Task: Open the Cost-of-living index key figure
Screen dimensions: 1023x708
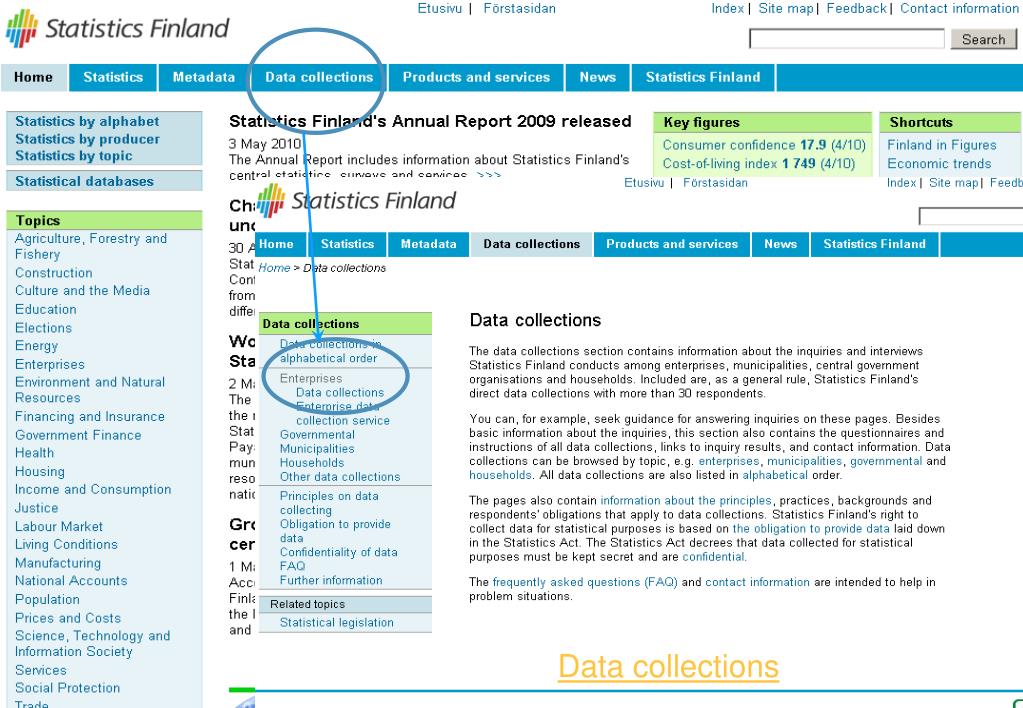Action: 759,163
